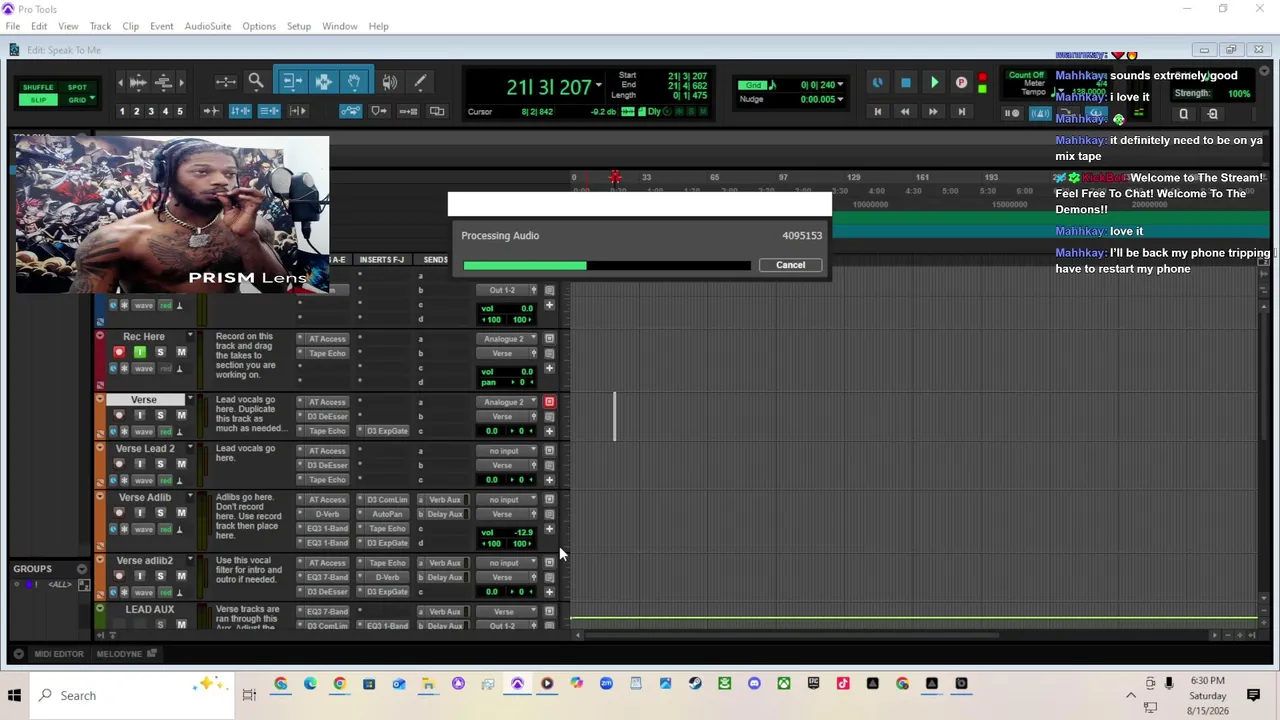The height and width of the screenshot is (720, 1280).
Task: Open the AudioSuite menu
Action: coord(208,26)
